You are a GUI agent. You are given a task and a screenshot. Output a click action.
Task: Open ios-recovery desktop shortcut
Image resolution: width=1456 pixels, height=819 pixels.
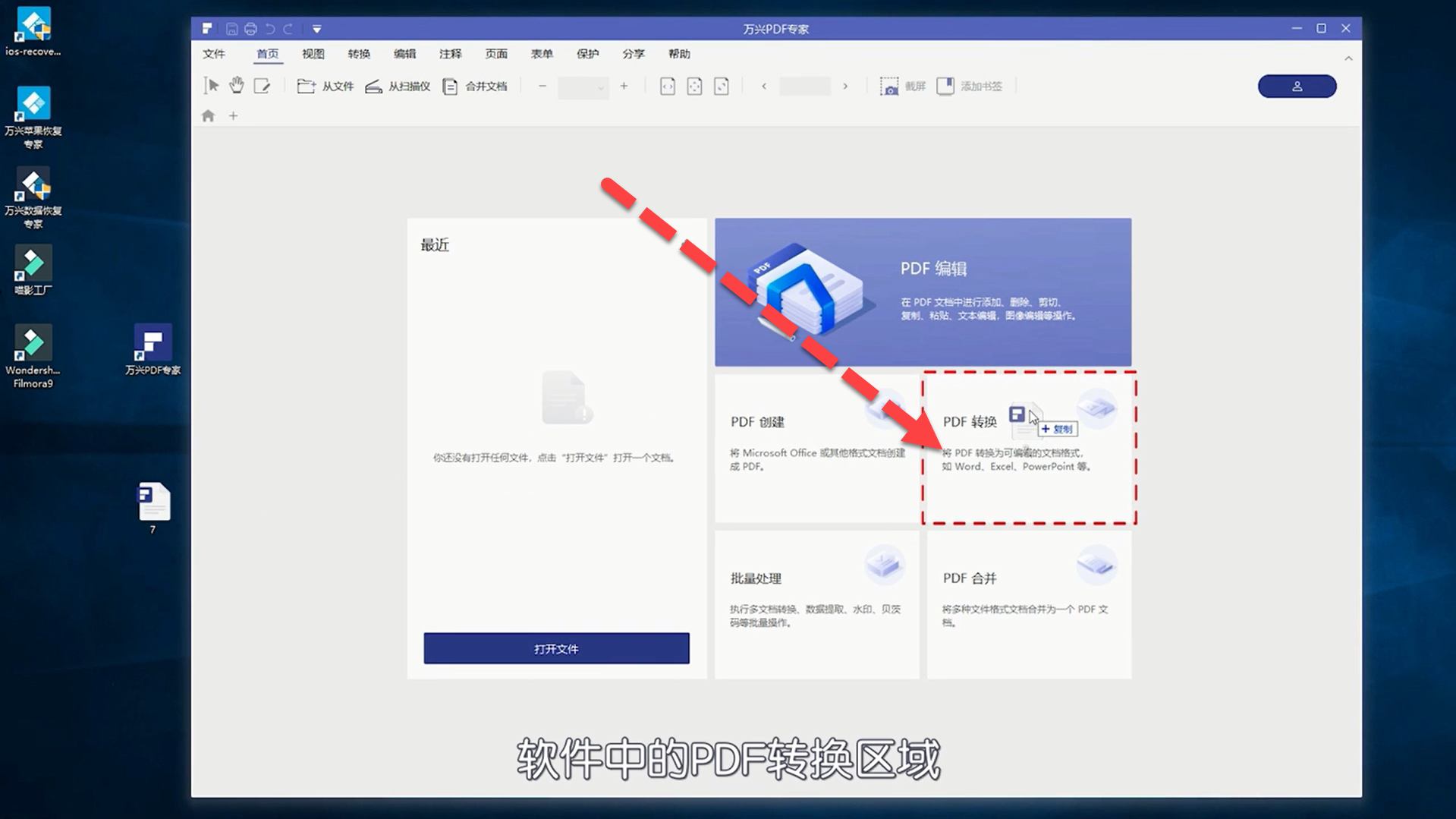coord(33,32)
